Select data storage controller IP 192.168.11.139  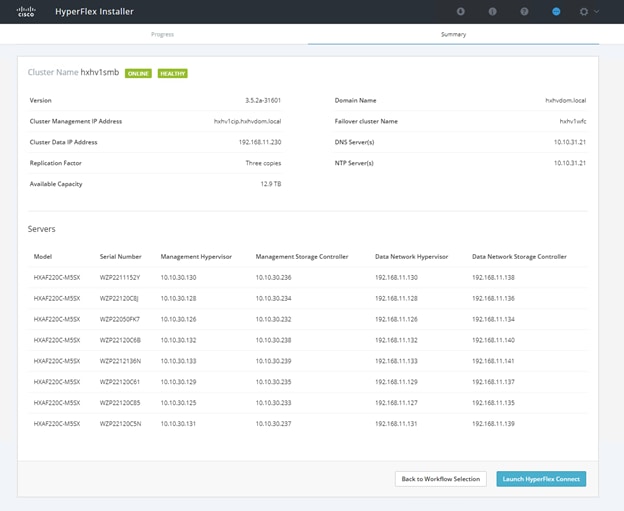[493, 424]
